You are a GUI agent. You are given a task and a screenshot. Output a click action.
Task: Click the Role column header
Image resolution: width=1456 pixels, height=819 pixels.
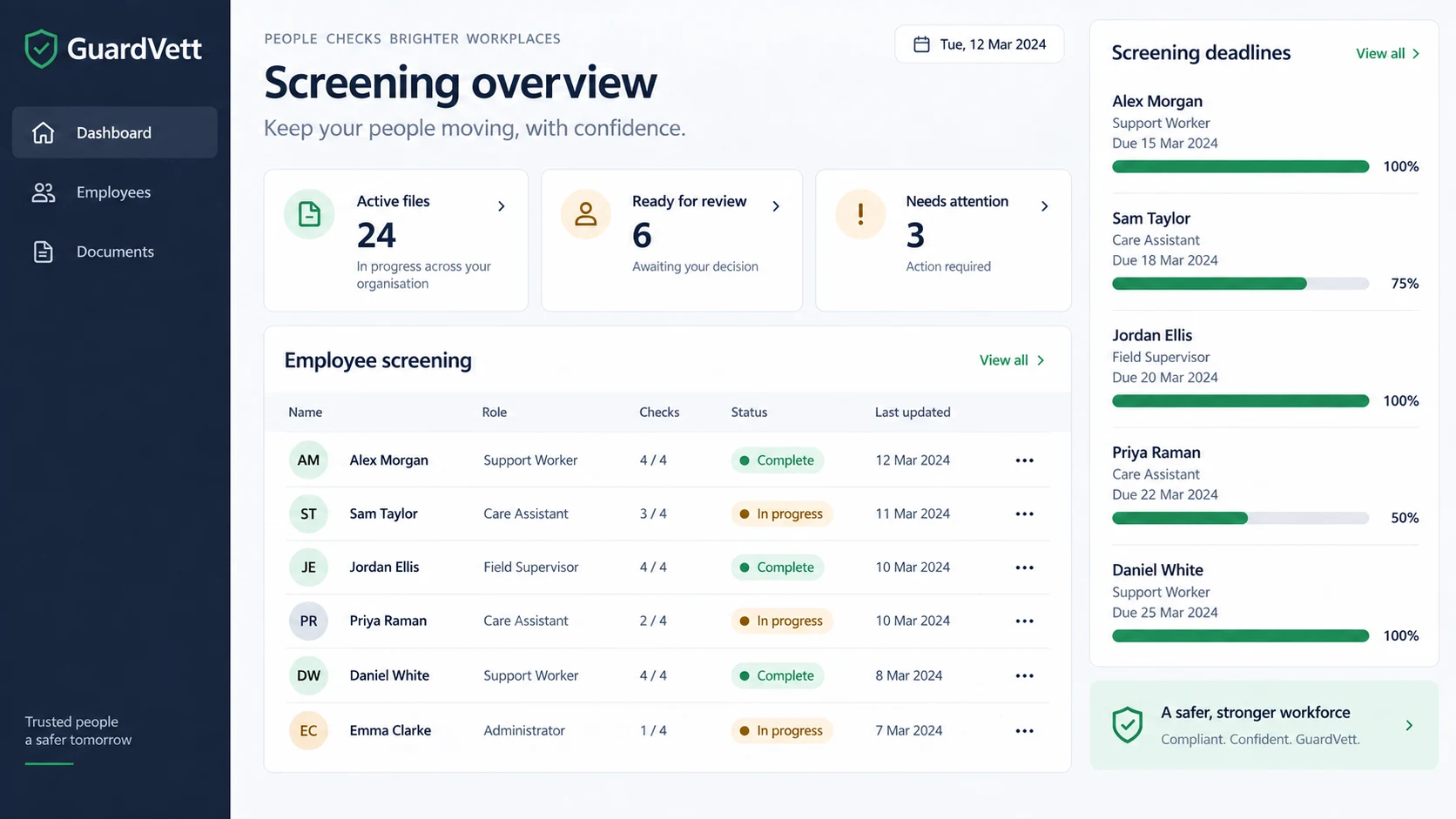(495, 413)
